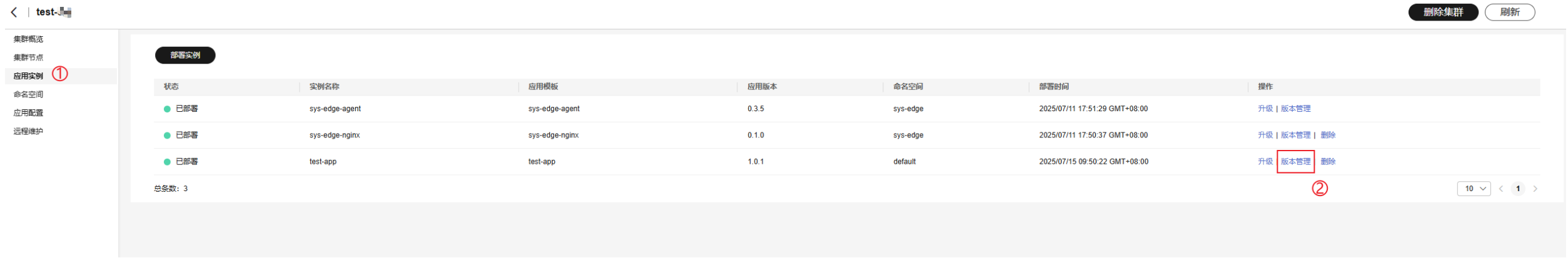Click 升级 for sys-edge-agent
Image resolution: width=1568 pixels, height=258 pixels.
(1266, 109)
